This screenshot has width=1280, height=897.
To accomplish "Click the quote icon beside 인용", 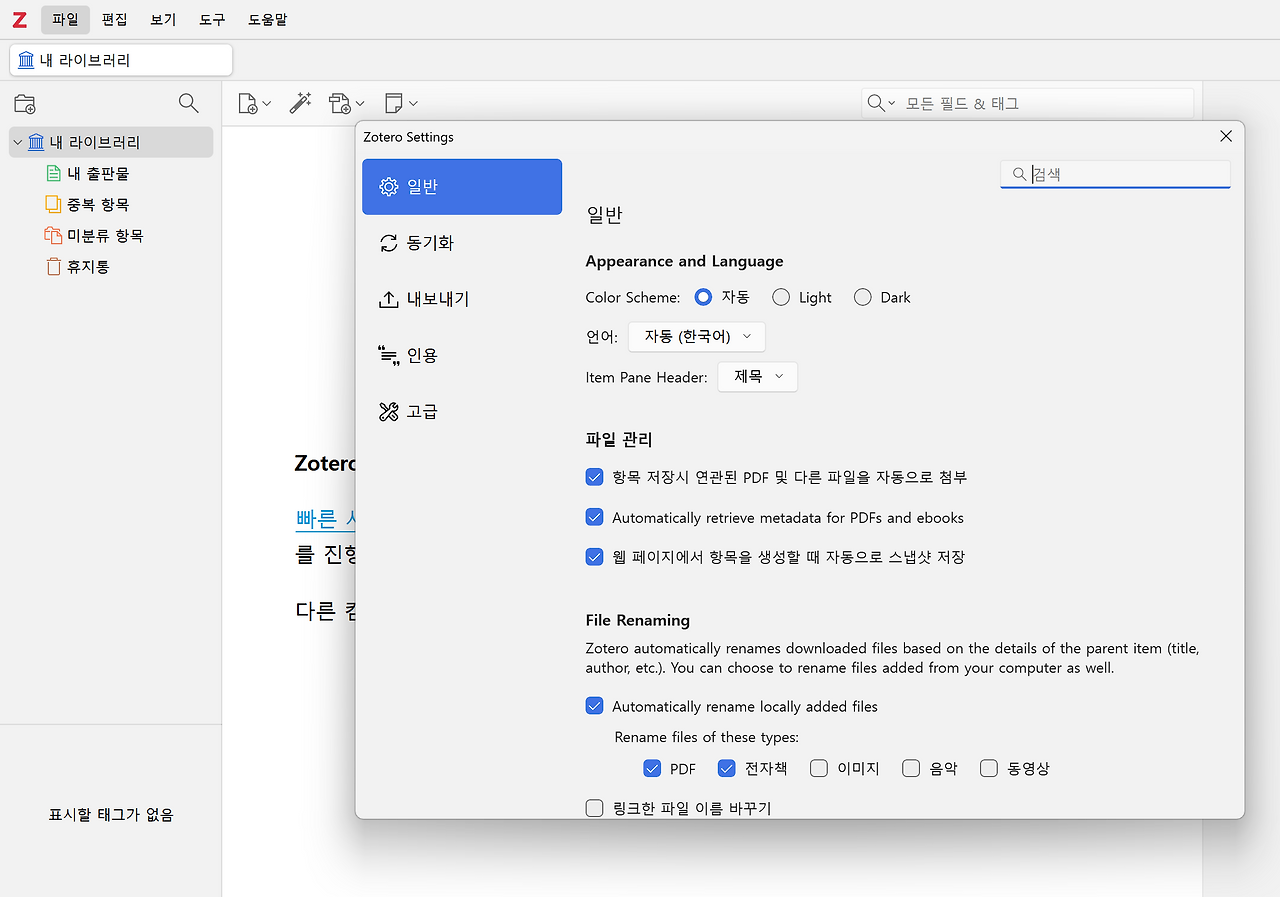I will [389, 355].
